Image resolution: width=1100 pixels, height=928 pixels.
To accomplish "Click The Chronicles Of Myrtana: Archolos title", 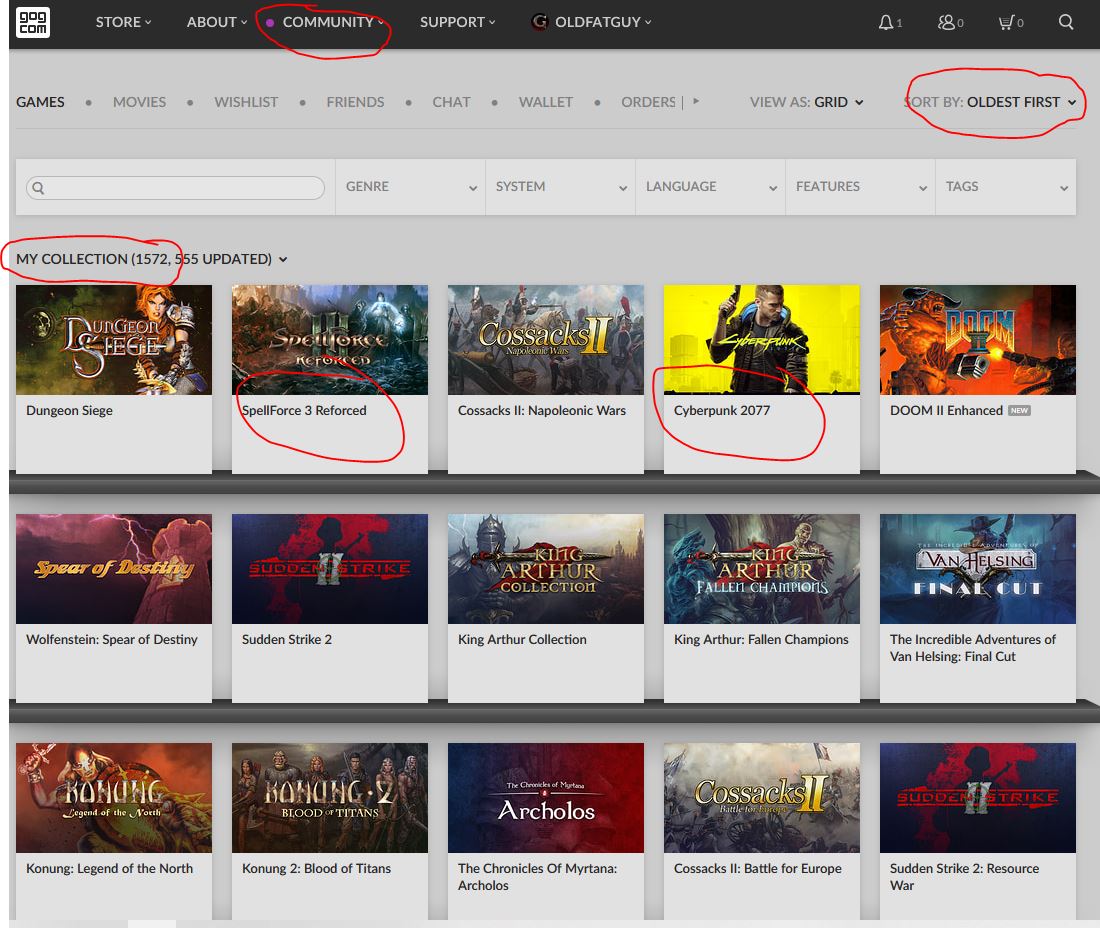I will tap(537, 877).
